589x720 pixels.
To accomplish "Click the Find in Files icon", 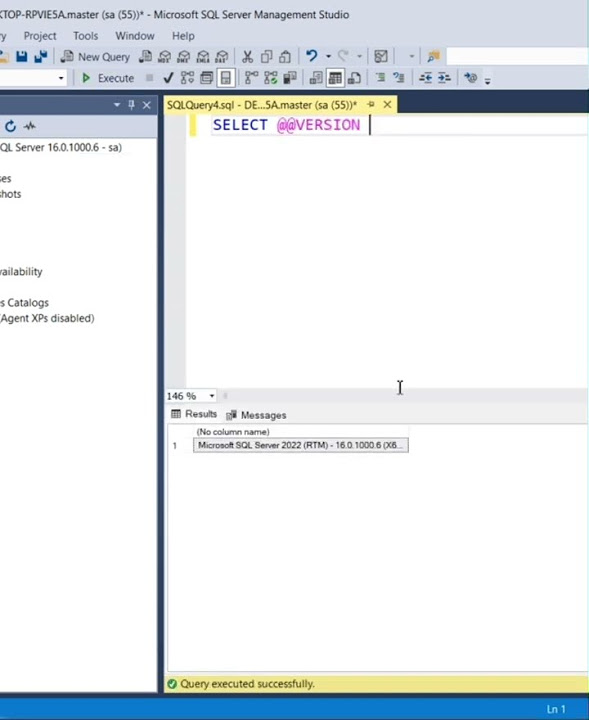I will tap(433, 56).
